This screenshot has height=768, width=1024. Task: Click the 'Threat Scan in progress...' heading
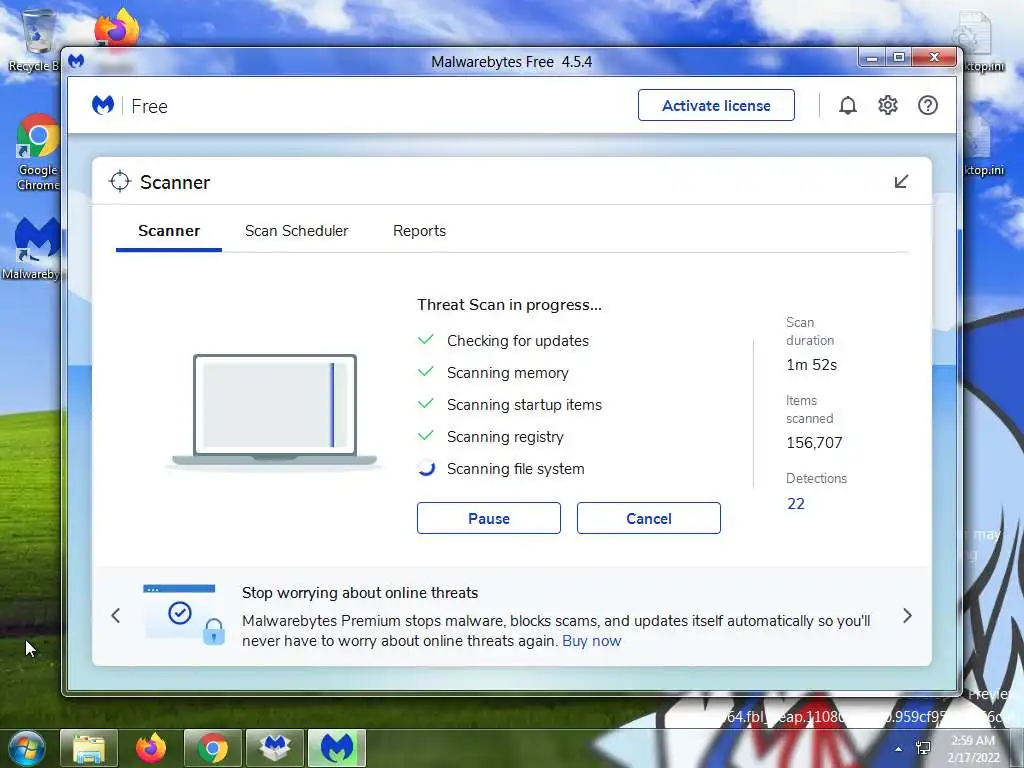[x=509, y=305]
